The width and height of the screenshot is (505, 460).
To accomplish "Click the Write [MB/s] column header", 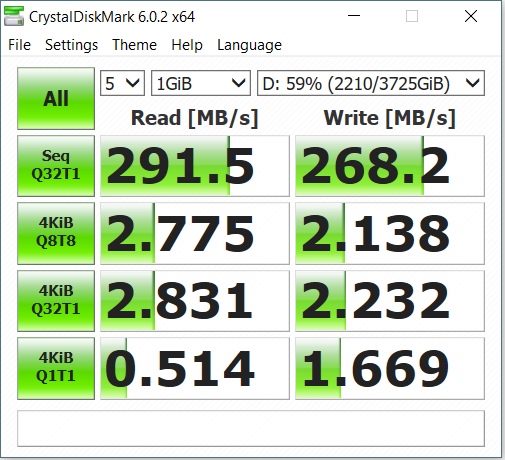I will click(390, 118).
